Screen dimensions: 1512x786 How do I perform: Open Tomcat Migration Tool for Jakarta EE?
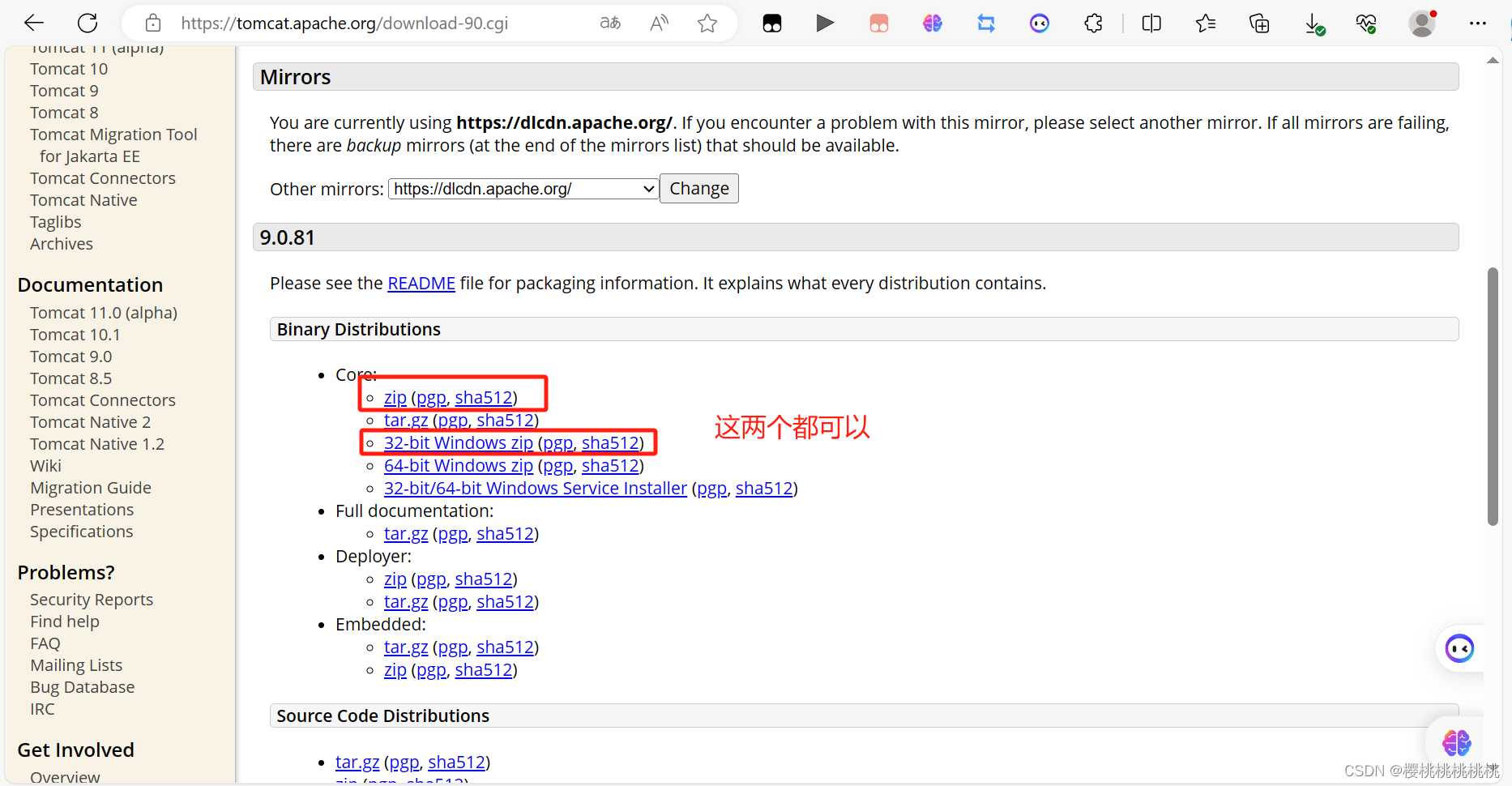click(113, 145)
